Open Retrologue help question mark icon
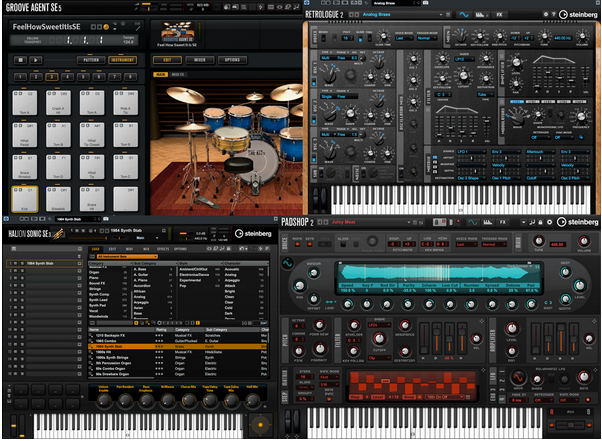This screenshot has height=441, width=602. click(x=553, y=14)
